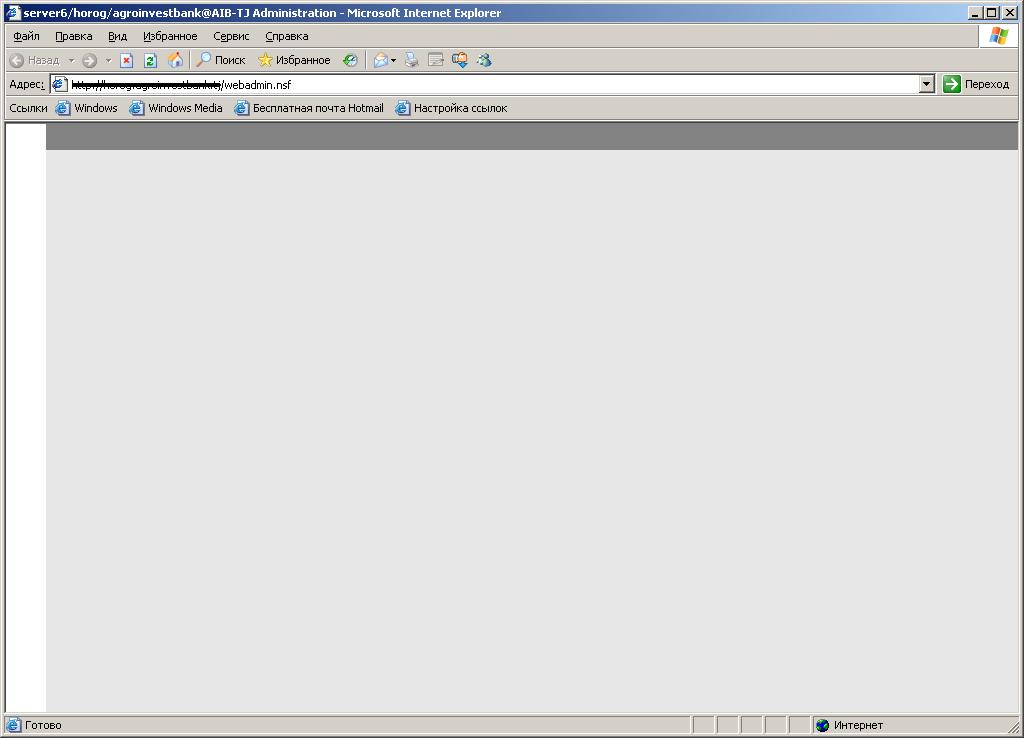
Task: Click the Edit page toolbar icon
Action: tap(436, 60)
